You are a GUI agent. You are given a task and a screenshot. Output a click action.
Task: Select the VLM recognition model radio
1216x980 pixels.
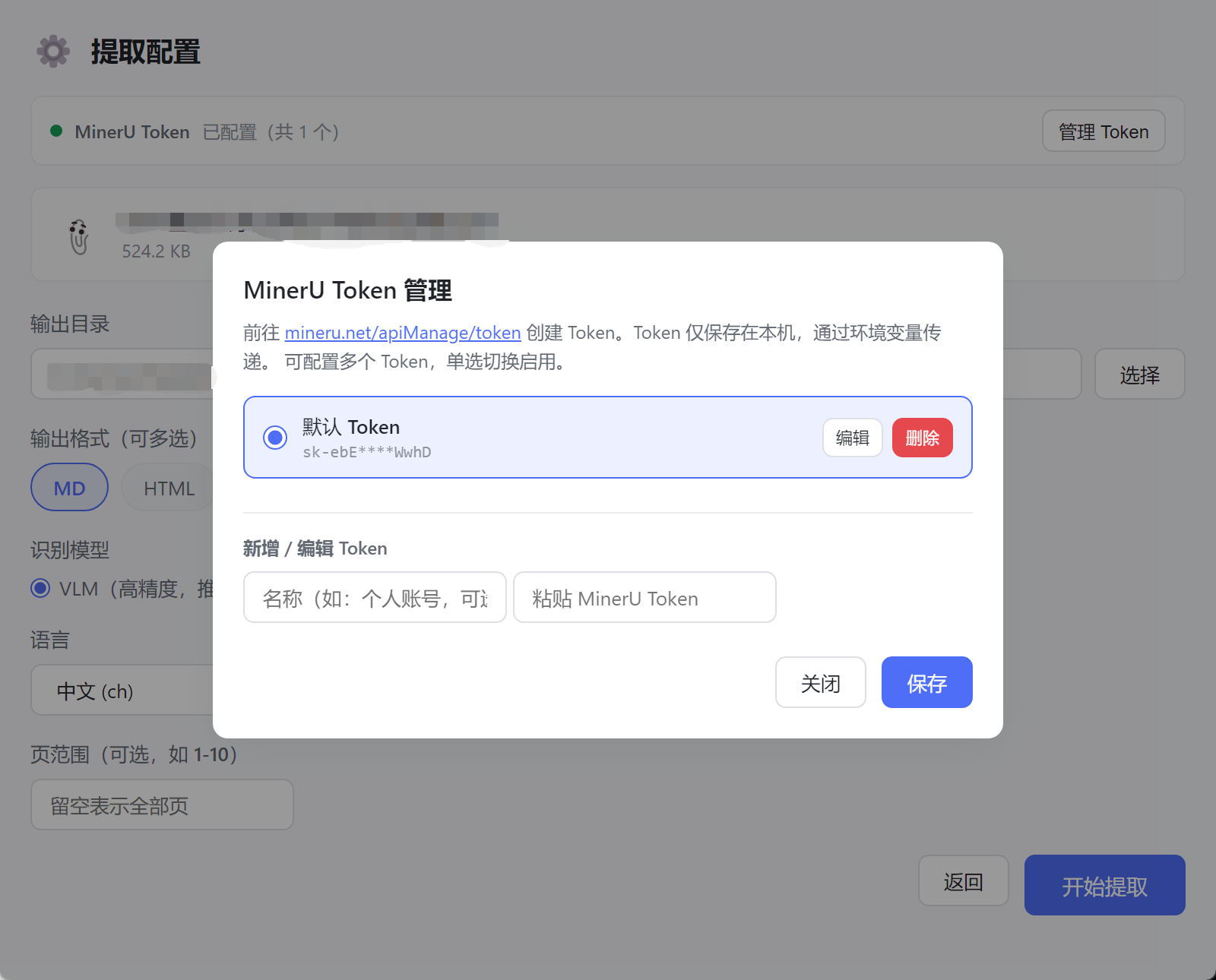[x=40, y=588]
